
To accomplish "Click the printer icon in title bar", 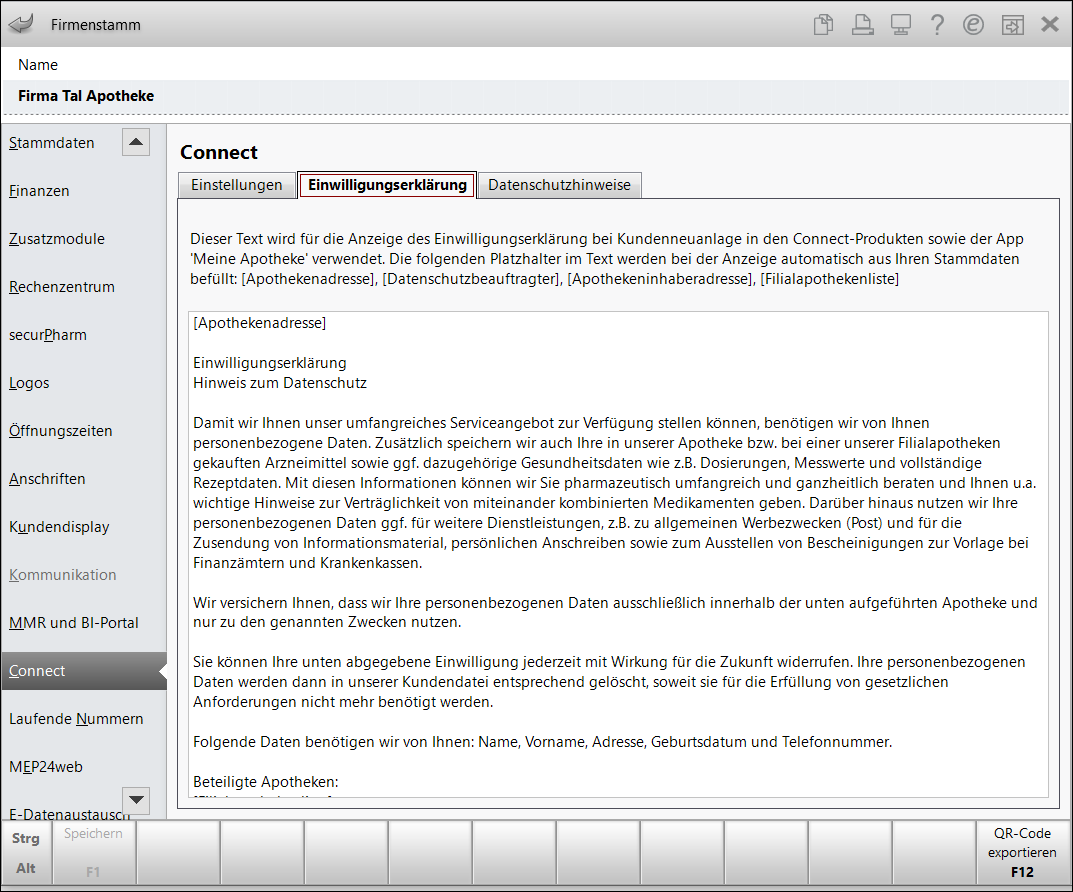I will tap(862, 25).
